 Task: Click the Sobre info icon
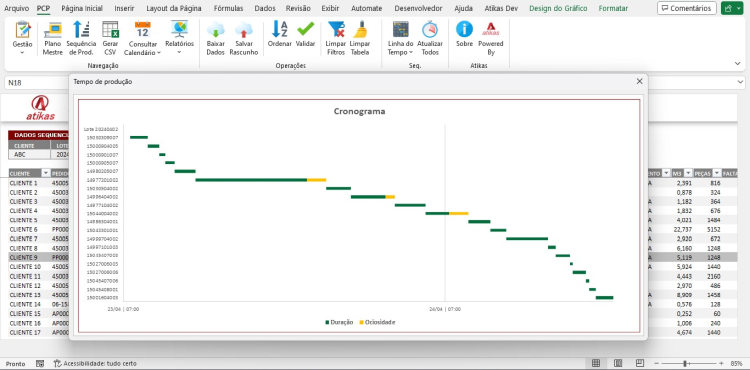point(464,30)
